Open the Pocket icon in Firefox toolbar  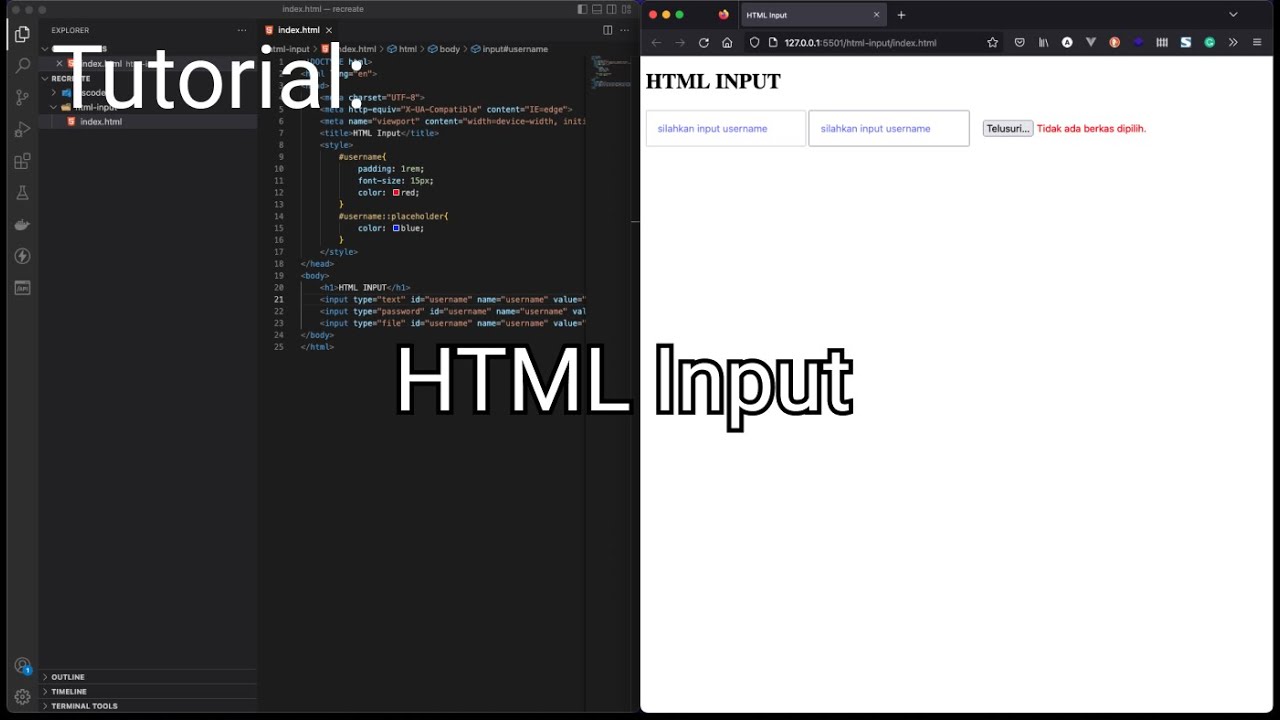1019,43
